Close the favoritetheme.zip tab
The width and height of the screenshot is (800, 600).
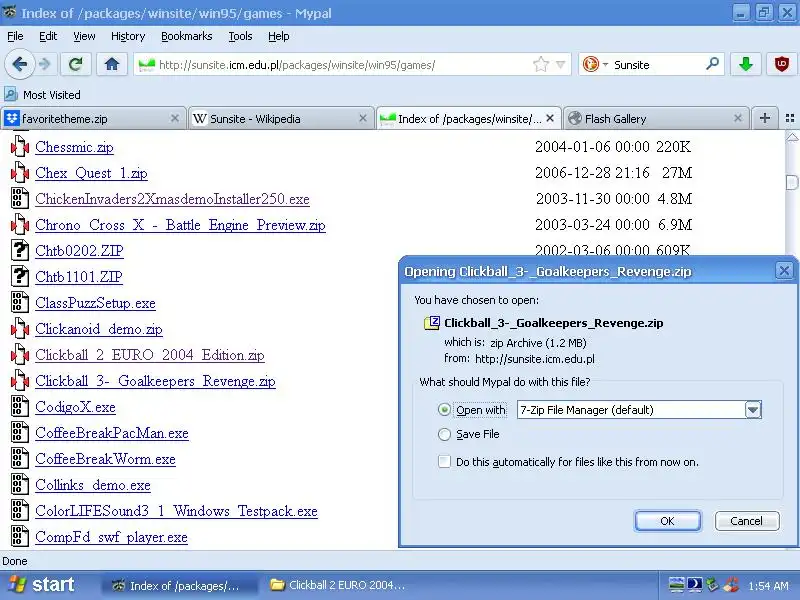tap(174, 118)
